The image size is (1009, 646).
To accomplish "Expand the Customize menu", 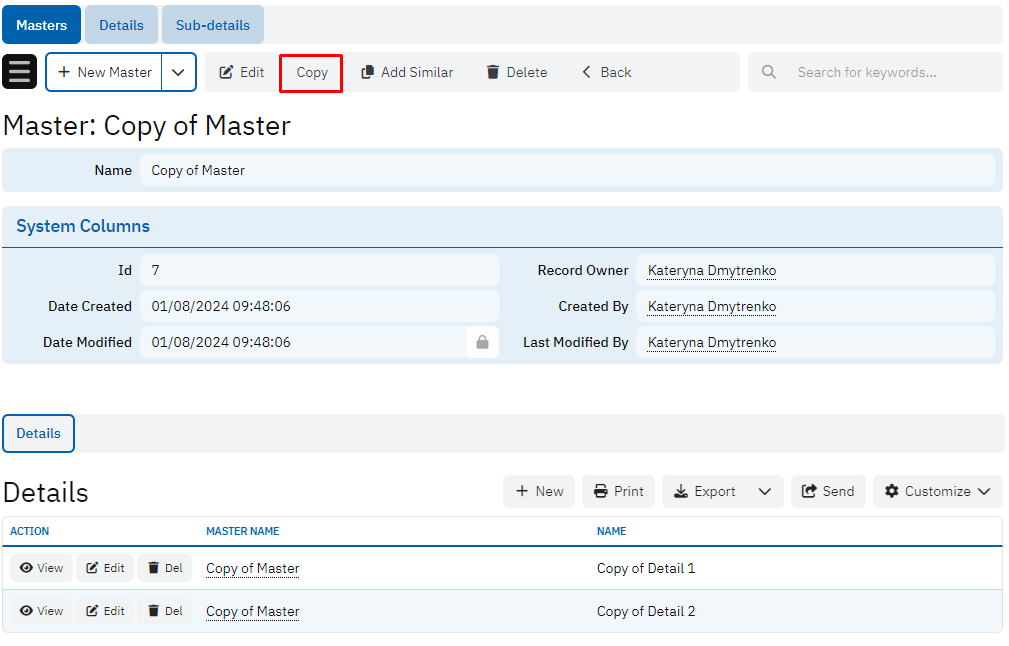I will pos(937,491).
